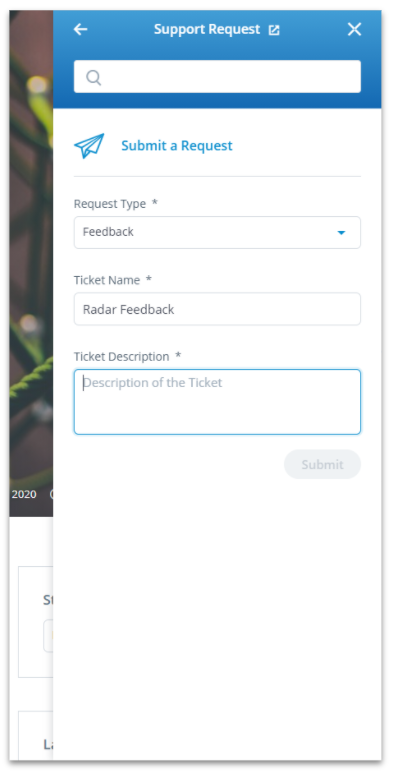This screenshot has width=397, height=776.
Task: Click the paper plane icon
Action: click(x=89, y=146)
